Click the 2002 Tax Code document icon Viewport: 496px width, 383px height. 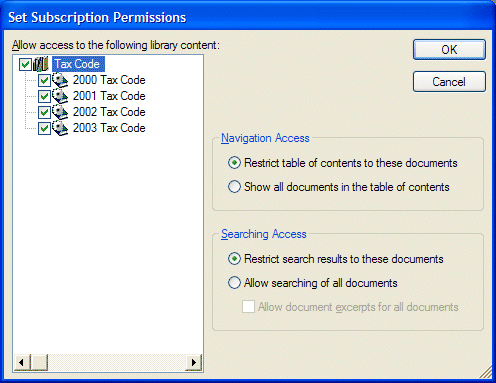point(60,112)
